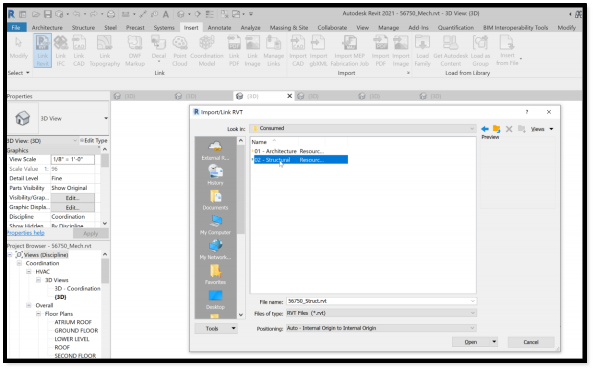
Task: Open the Insert from File tool
Action: [507, 50]
